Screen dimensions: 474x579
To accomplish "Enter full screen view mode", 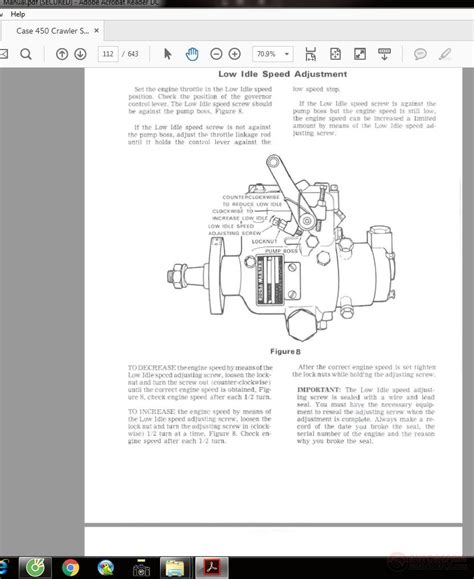I will click(360, 54).
